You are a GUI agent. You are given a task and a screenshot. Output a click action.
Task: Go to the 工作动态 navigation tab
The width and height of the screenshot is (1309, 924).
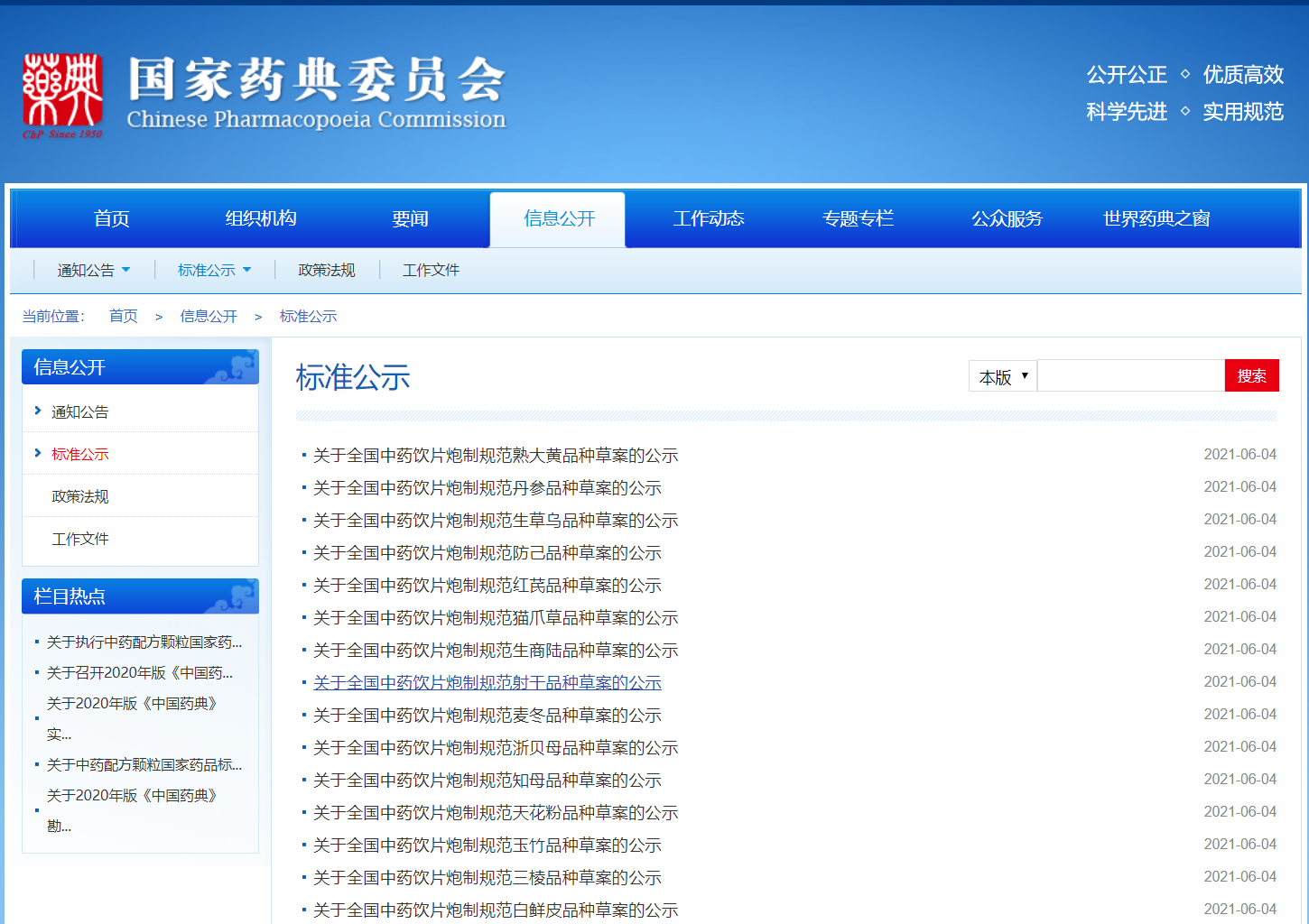point(709,218)
